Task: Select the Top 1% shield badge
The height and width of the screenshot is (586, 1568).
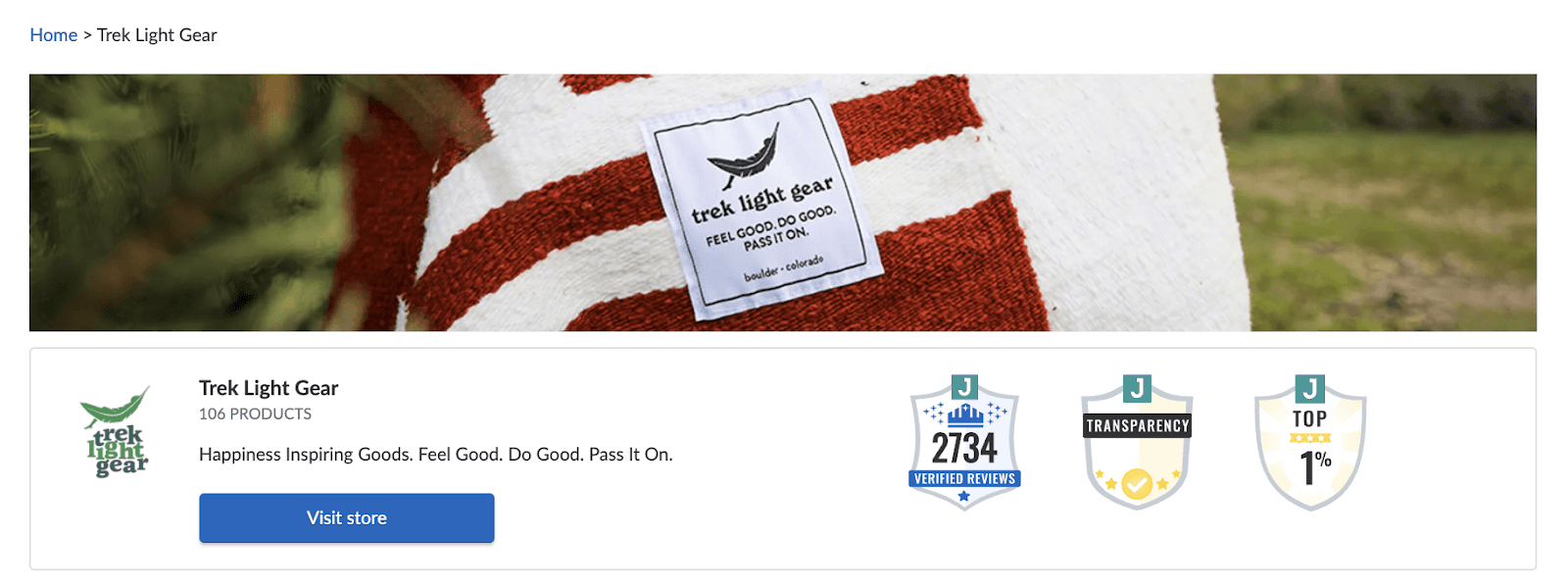Action: (1310, 443)
